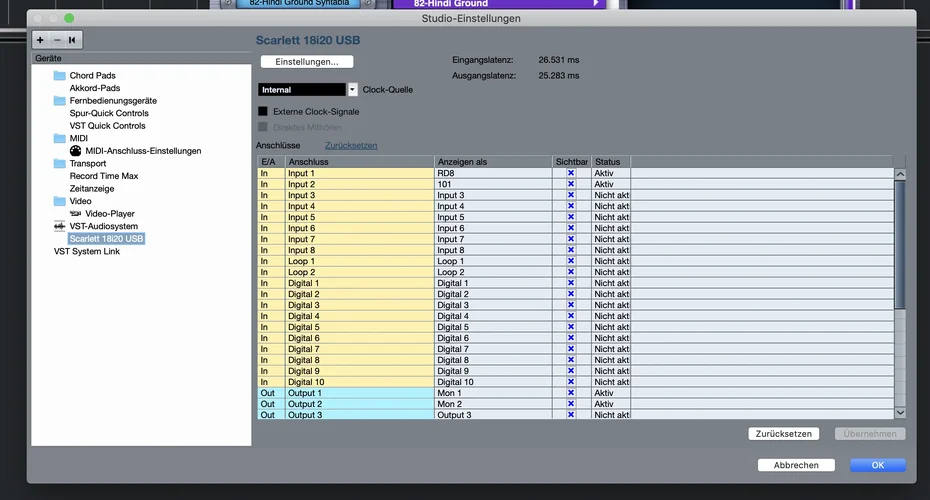Click the Input 8 port name cell
Image resolution: width=930 pixels, height=500 pixels.
pyautogui.click(x=359, y=250)
